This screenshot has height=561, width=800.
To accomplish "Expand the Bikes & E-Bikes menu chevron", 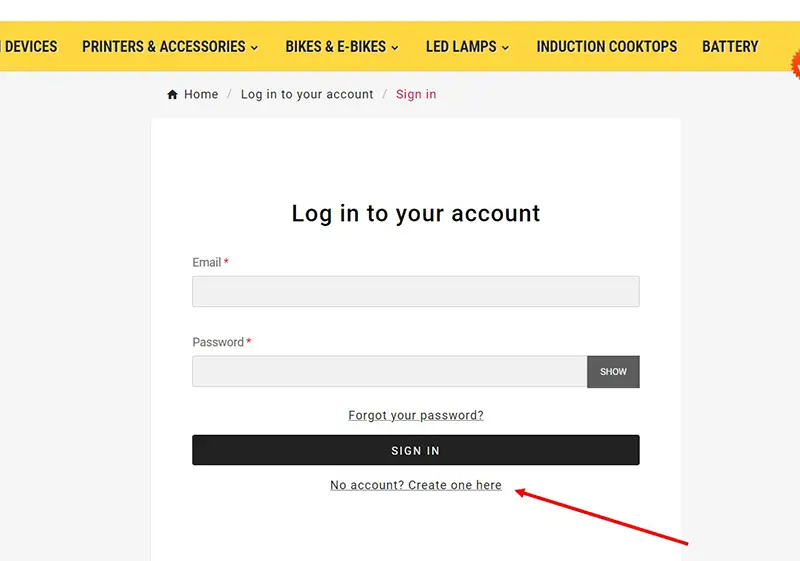I will click(x=394, y=48).
